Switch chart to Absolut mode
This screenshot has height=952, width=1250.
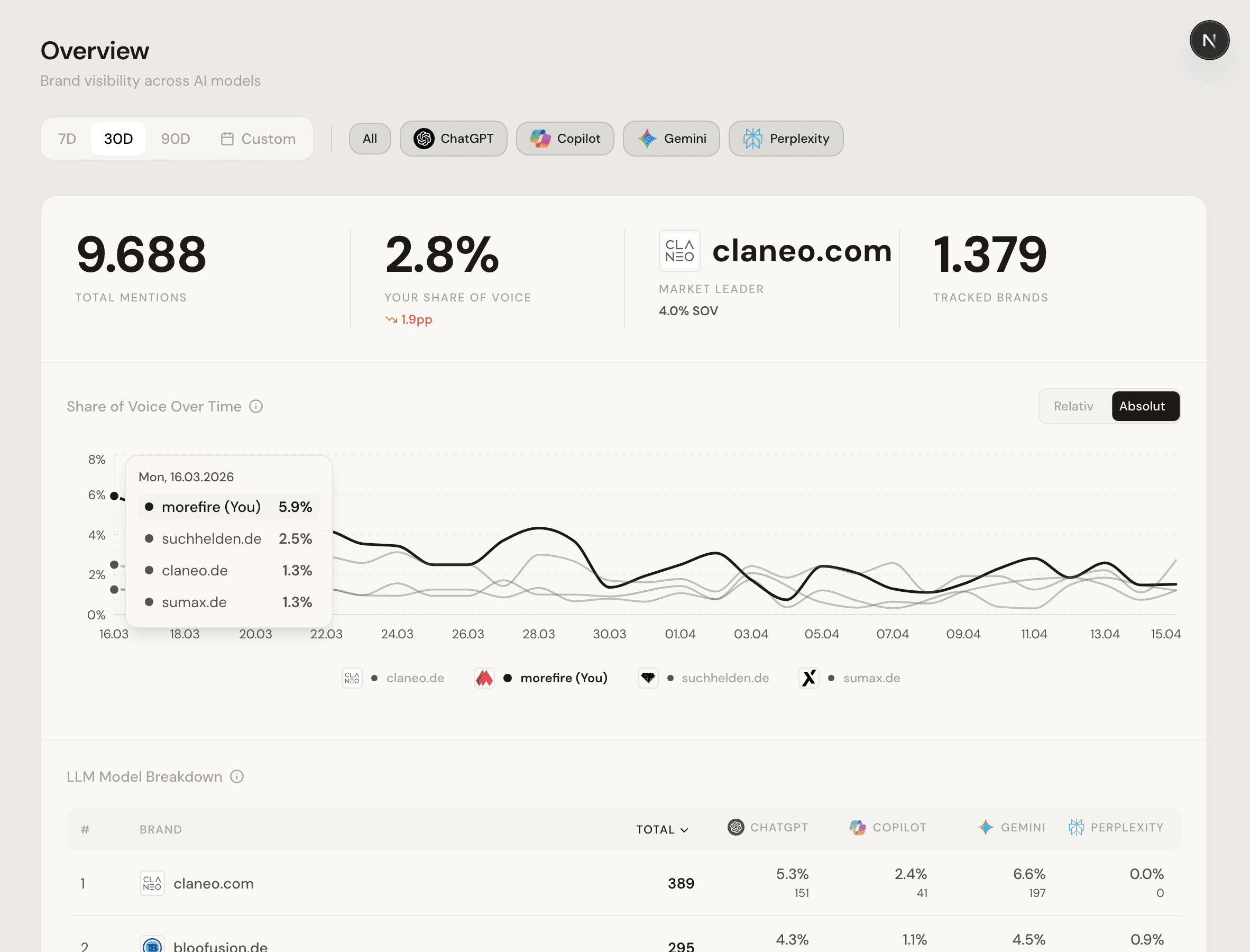point(1145,406)
